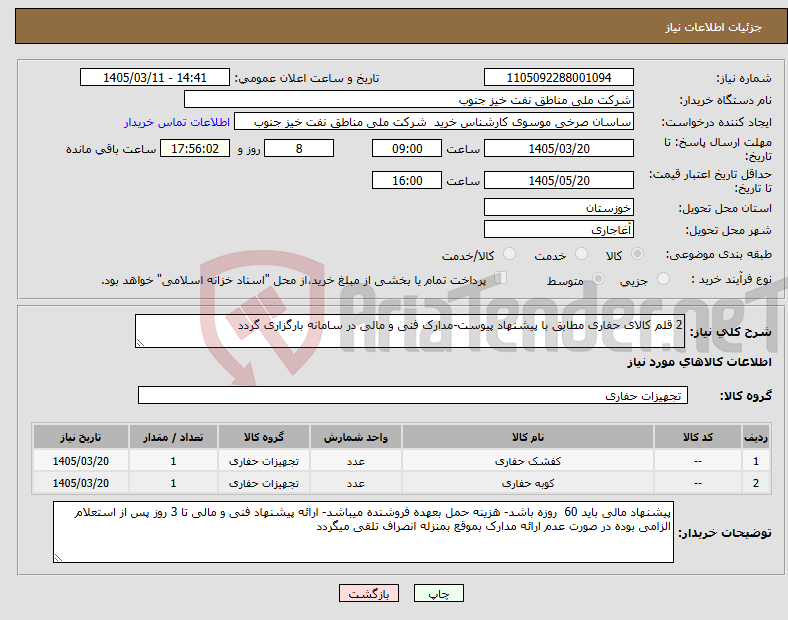Viewport: 788px width, 620px height.
Task: Select the جزیی purchase type radio
Action: [663, 278]
